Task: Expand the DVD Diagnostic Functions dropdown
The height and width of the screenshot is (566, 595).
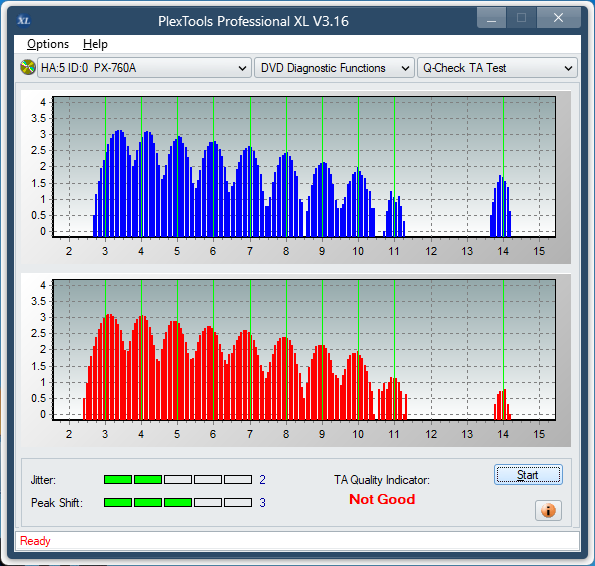Action: tap(334, 68)
